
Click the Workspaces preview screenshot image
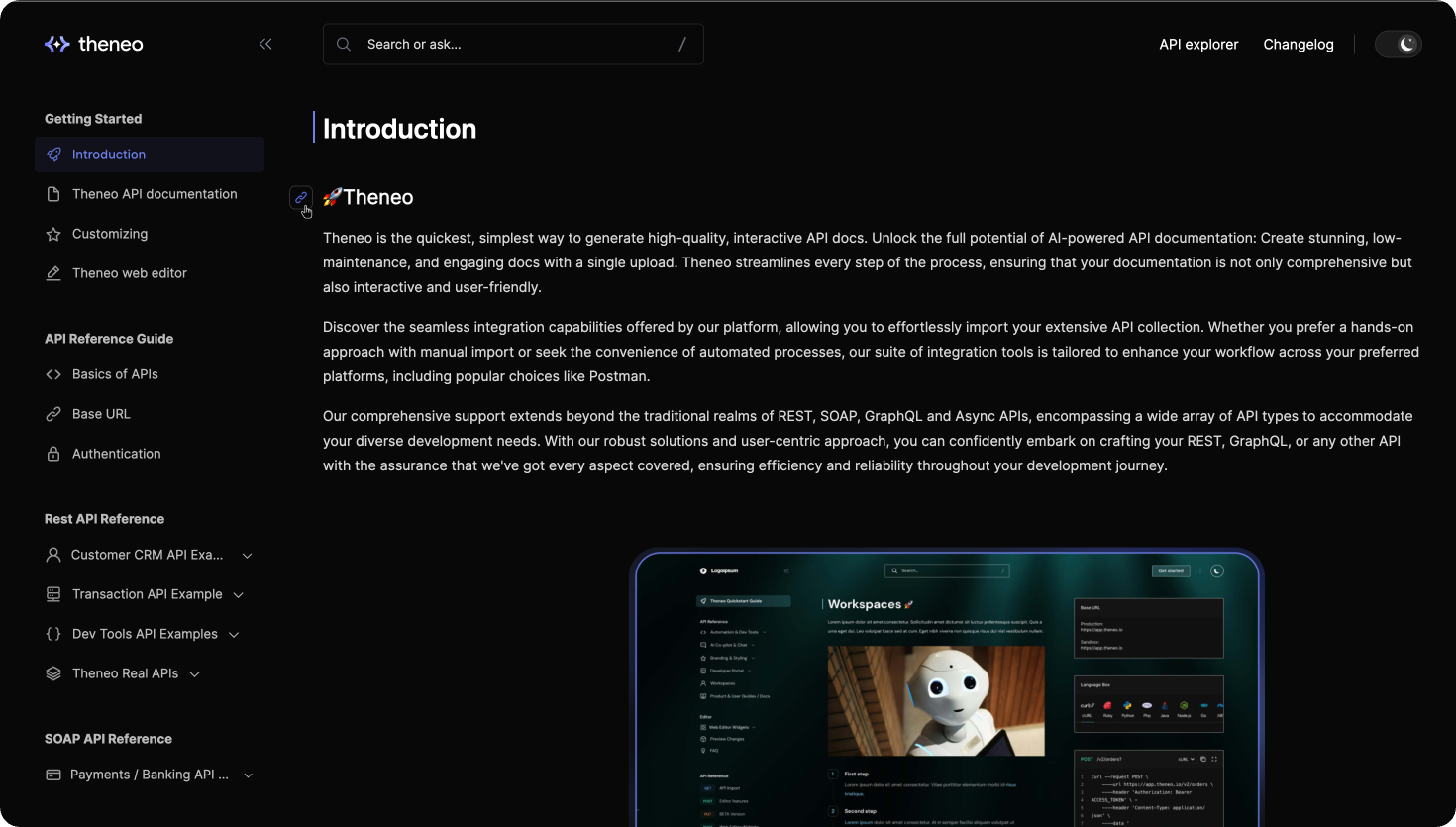(946, 687)
